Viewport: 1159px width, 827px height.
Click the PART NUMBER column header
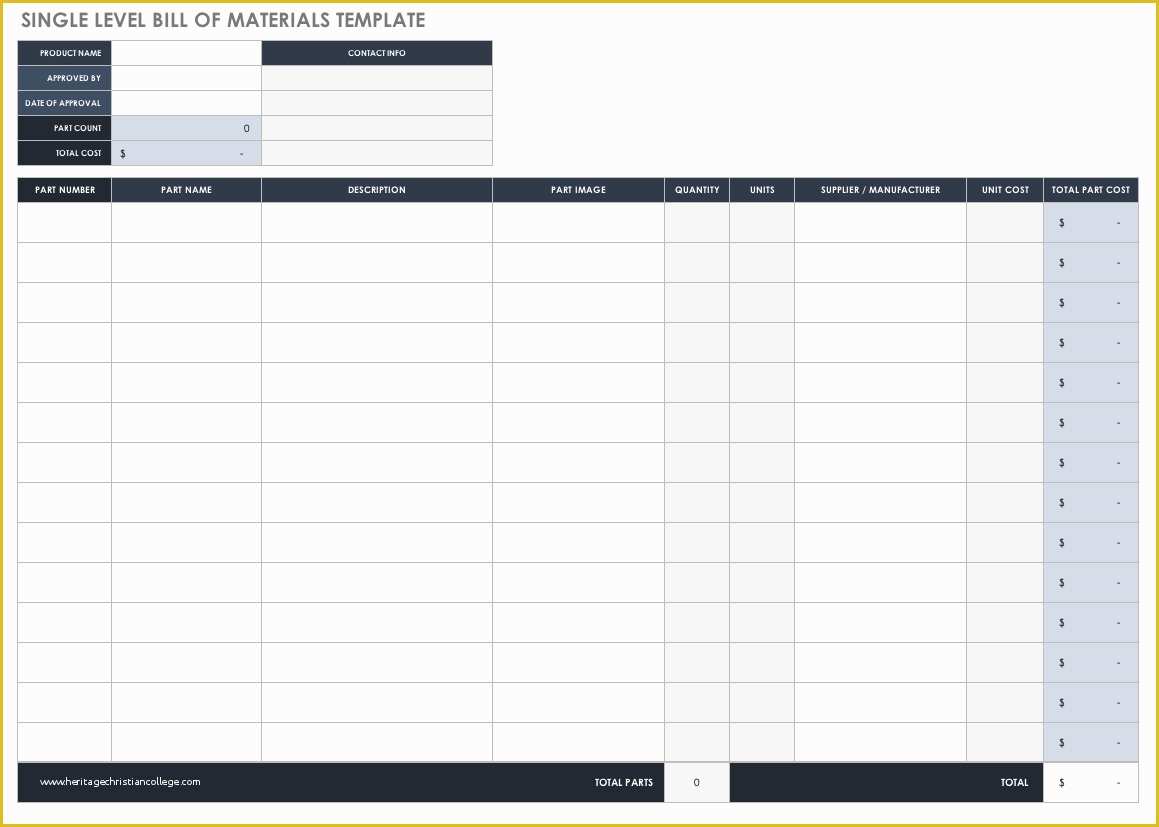pos(64,190)
